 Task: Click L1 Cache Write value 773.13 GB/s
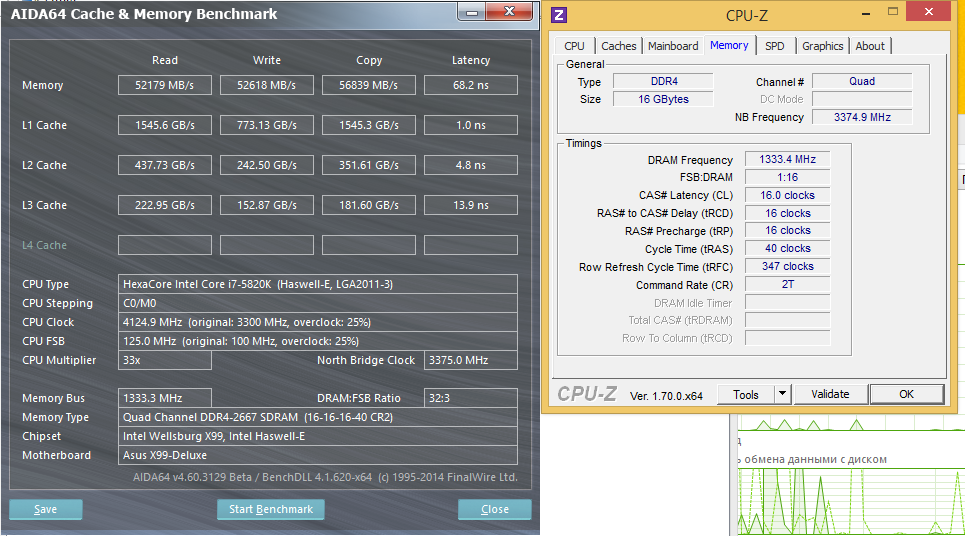pyautogui.click(x=267, y=125)
